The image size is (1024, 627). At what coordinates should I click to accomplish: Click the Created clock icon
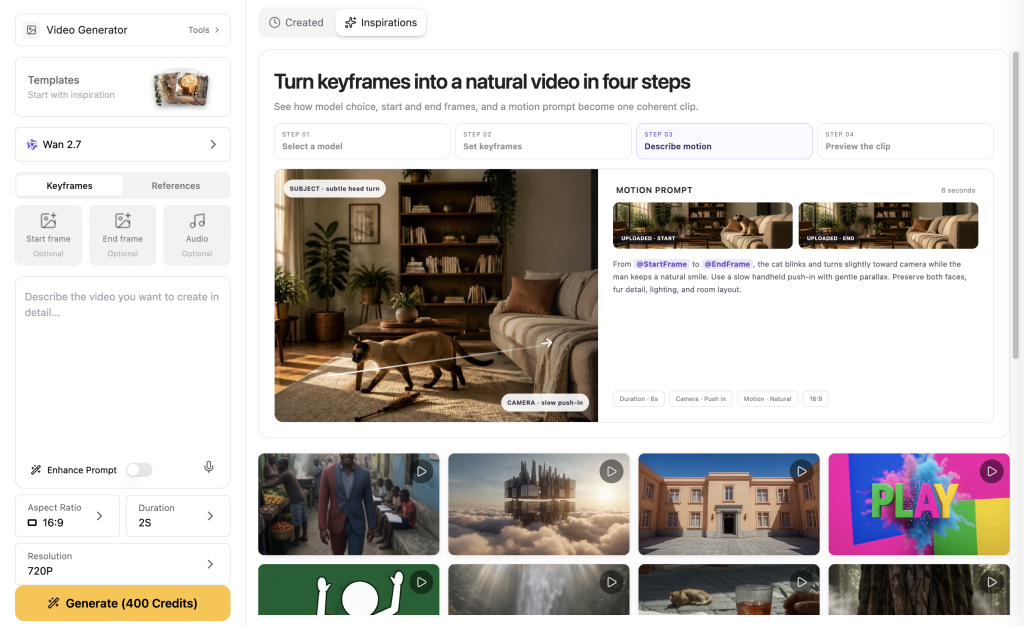point(275,22)
